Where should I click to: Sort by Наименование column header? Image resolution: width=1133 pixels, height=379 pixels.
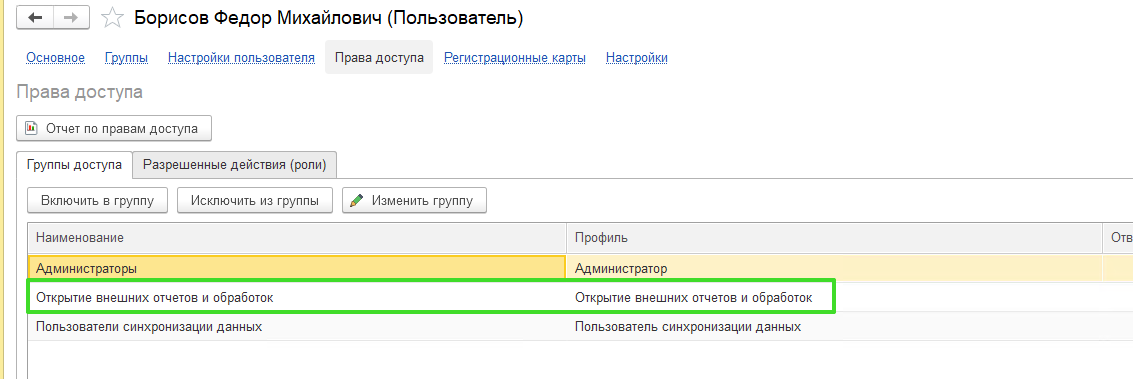pyautogui.click(x=297, y=238)
